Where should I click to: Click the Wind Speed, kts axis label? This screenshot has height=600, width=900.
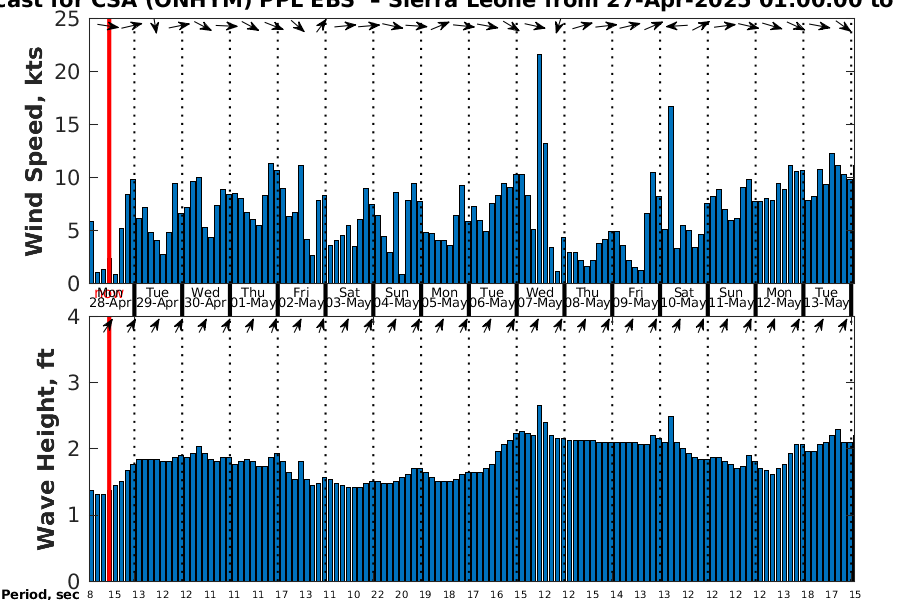[x=34, y=152]
